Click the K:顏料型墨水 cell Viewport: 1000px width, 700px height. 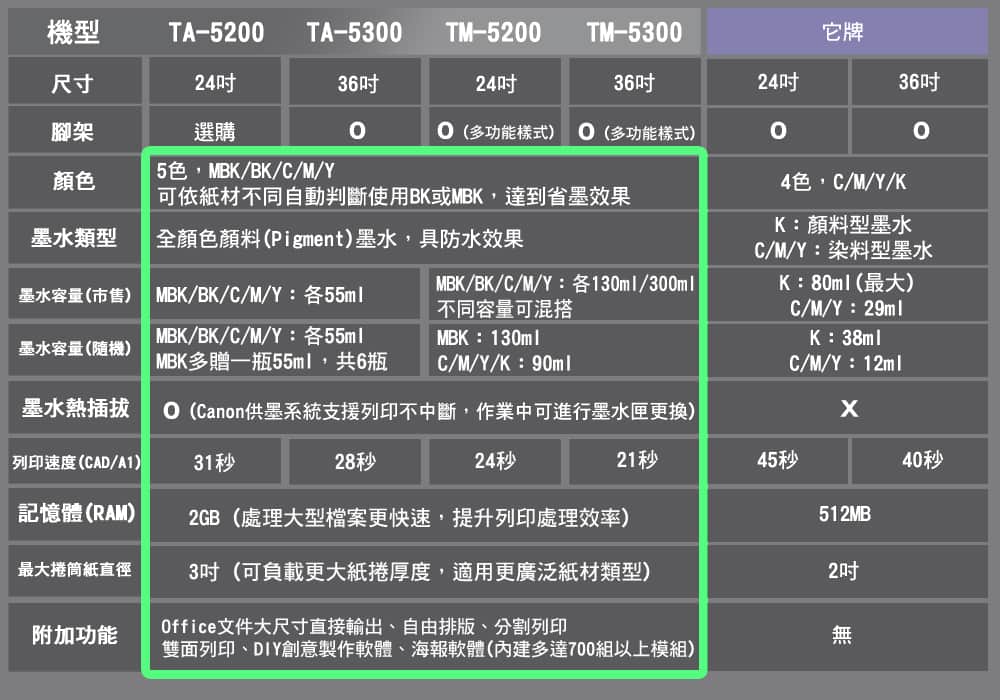(847, 238)
